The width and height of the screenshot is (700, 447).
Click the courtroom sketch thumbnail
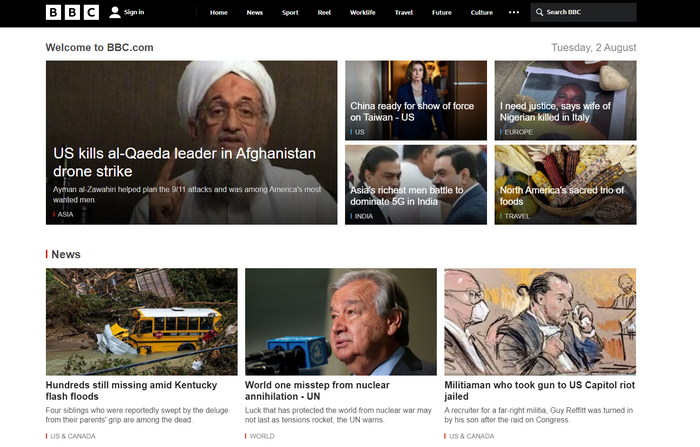click(x=540, y=322)
